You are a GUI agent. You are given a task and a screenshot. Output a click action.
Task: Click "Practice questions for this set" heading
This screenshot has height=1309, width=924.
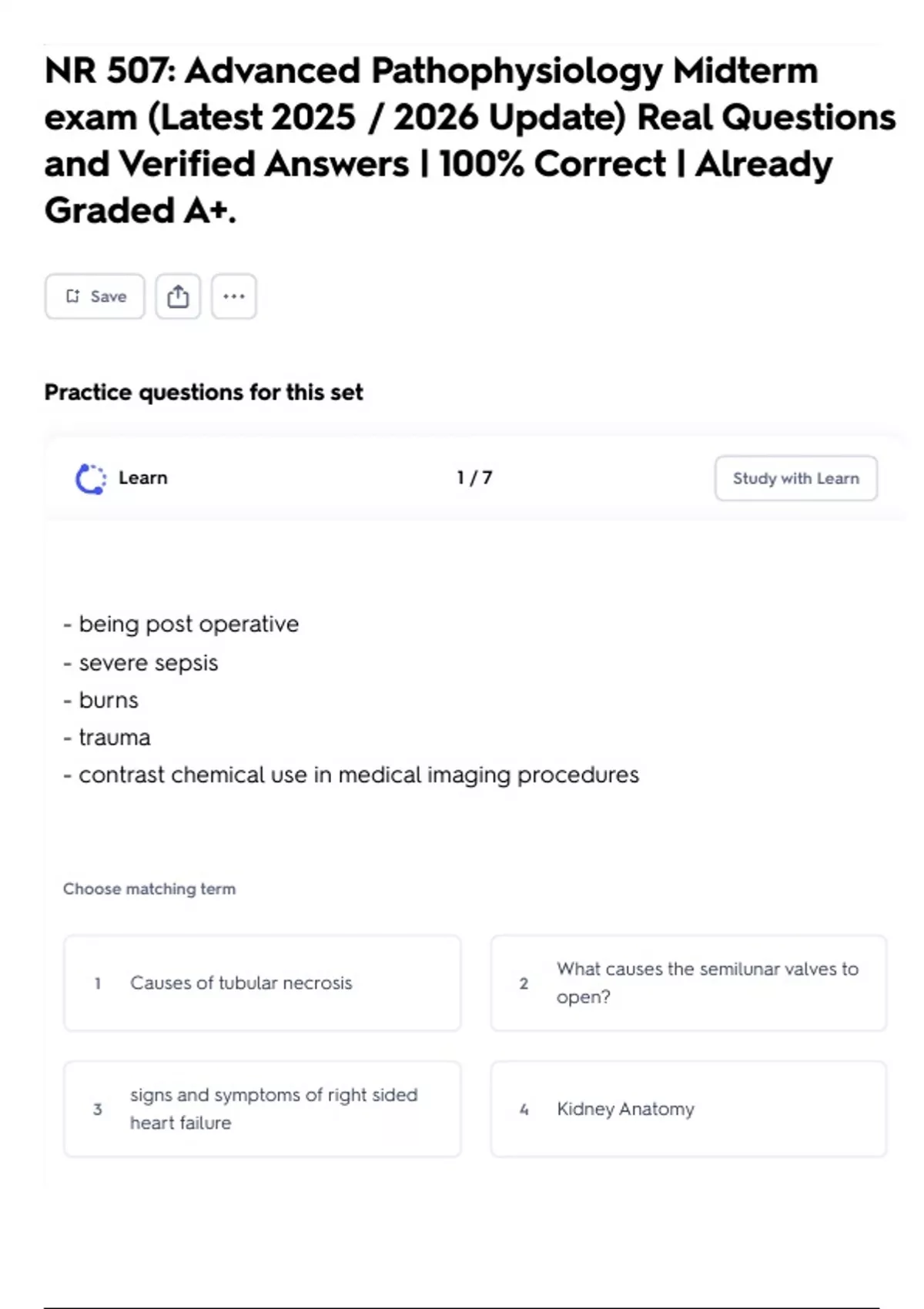203,393
